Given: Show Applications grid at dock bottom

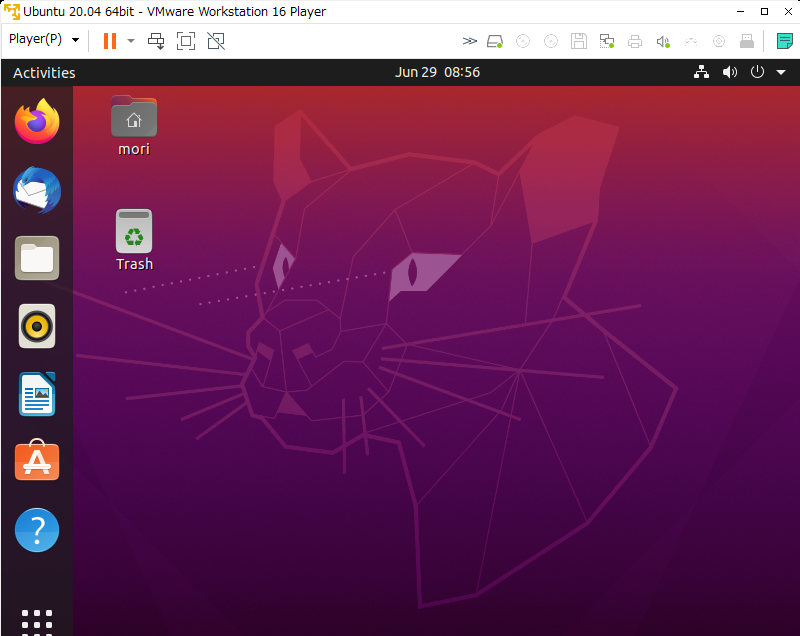Looking at the screenshot, I should (x=37, y=621).
